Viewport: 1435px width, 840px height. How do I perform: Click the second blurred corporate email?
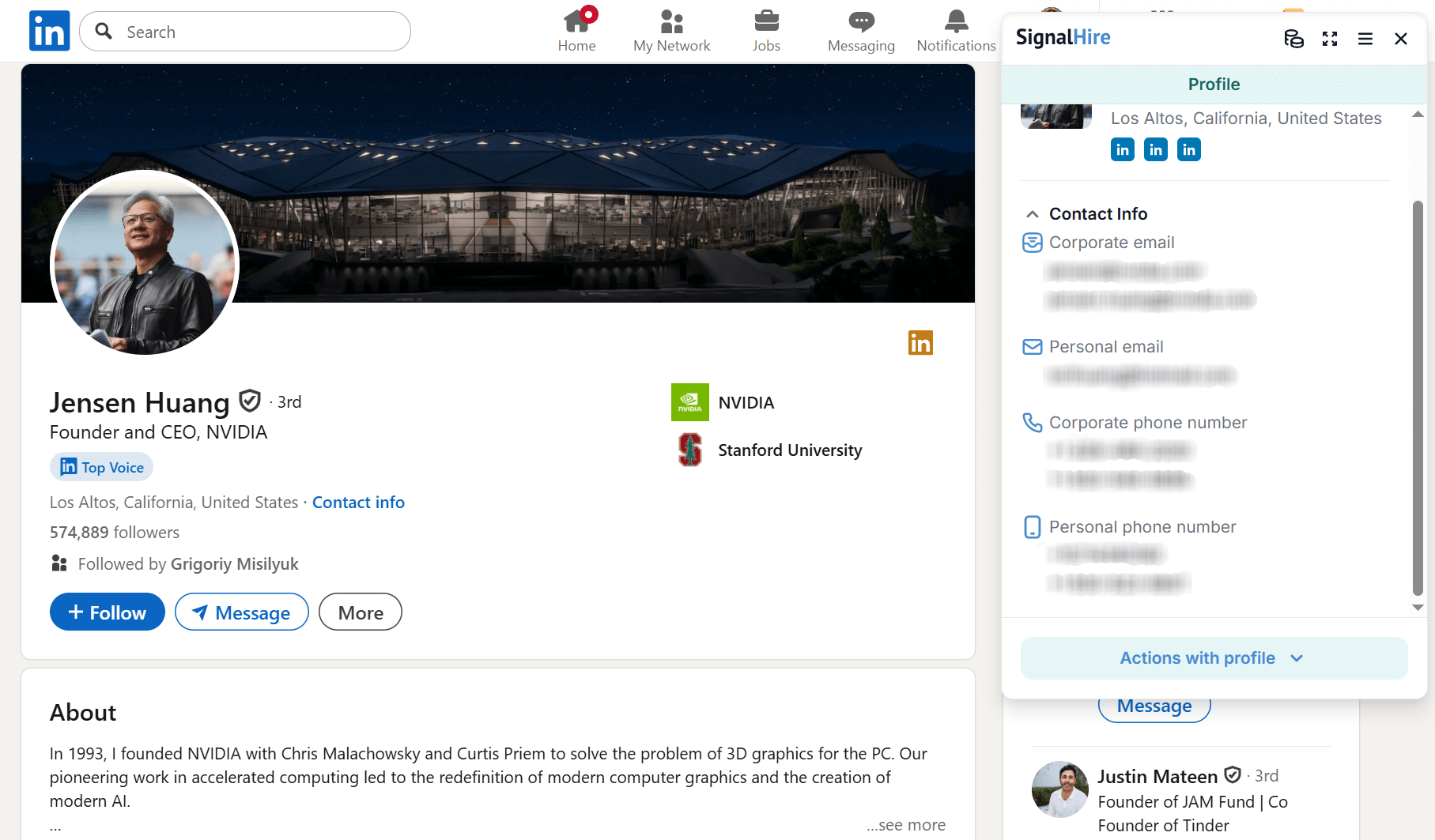(1150, 299)
